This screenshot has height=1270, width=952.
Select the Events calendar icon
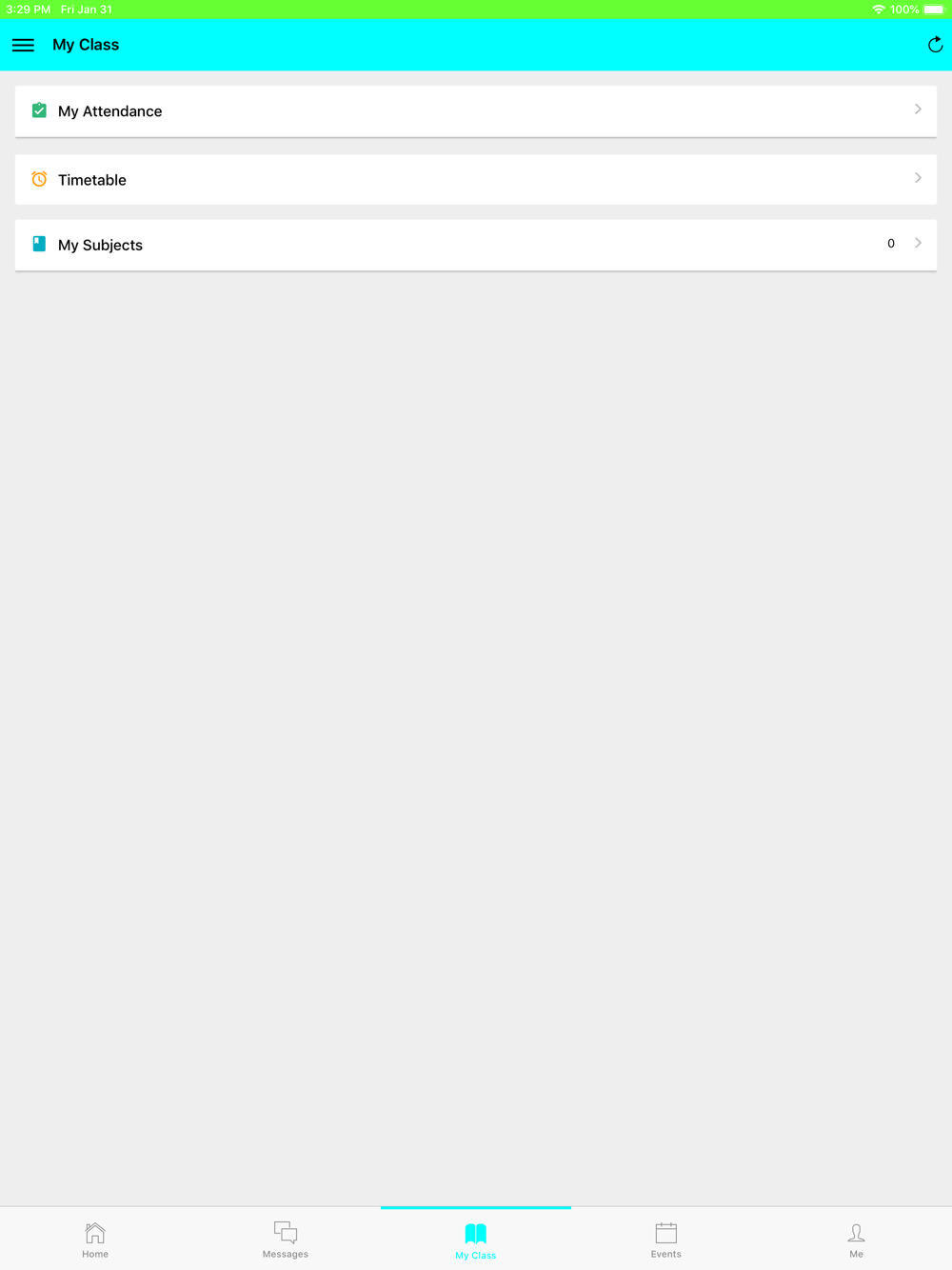[x=666, y=1233]
